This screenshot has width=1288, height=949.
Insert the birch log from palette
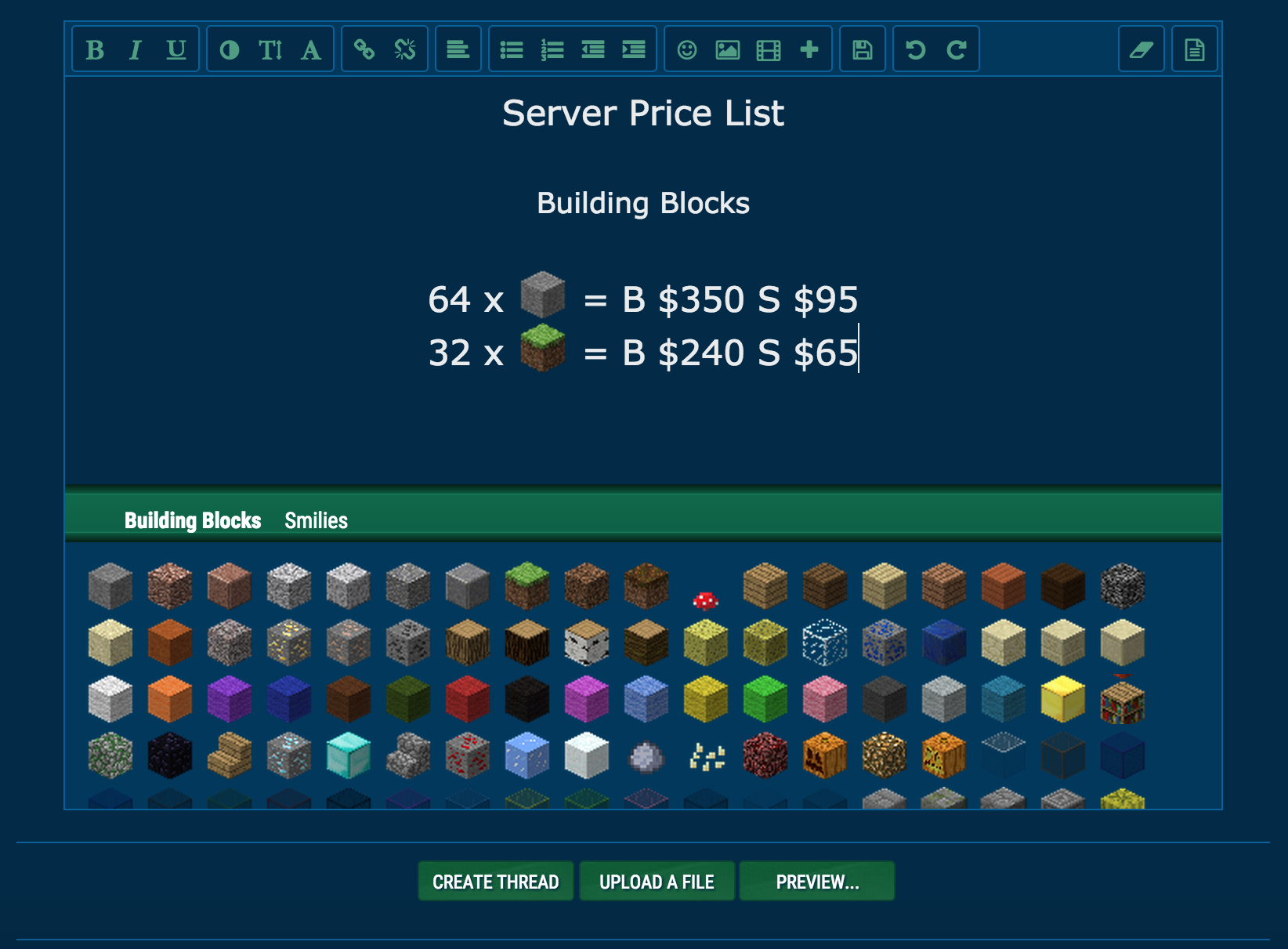587,642
